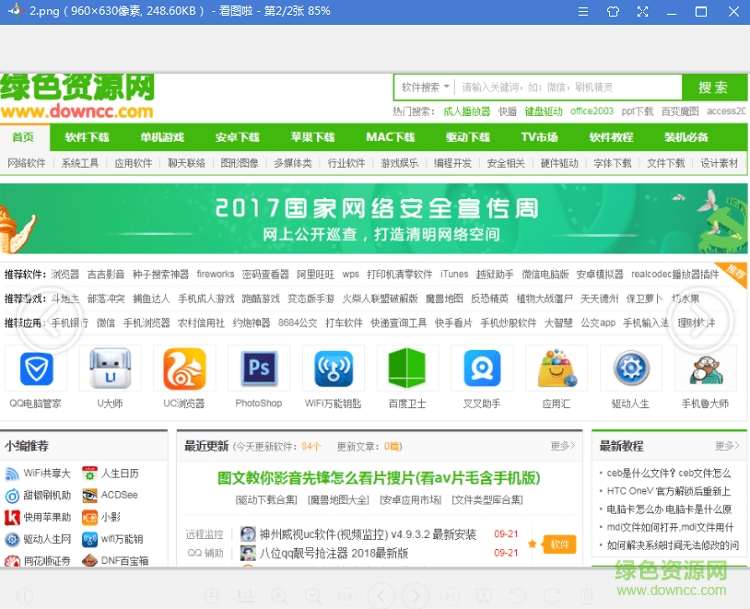Show image info icon in bottom toolbar

[x=25, y=596]
